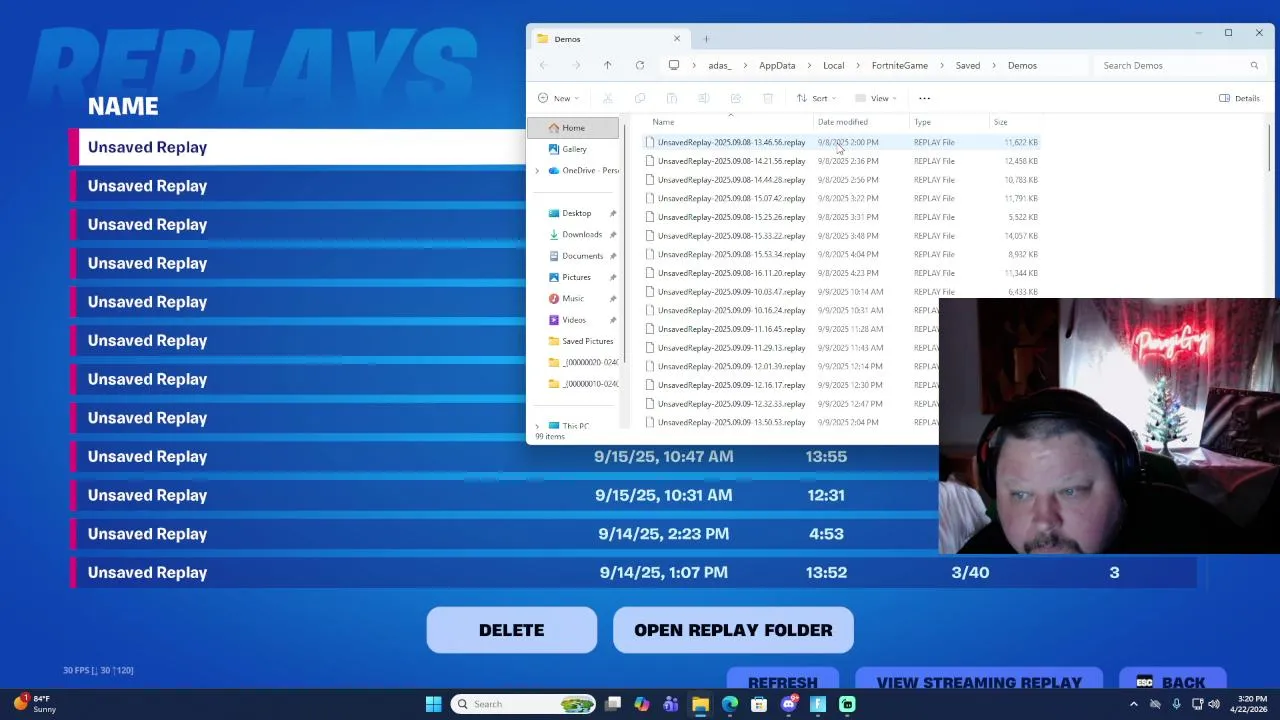Open Home in Explorer navigation pane
This screenshot has width=1280, height=720.
pyautogui.click(x=573, y=128)
